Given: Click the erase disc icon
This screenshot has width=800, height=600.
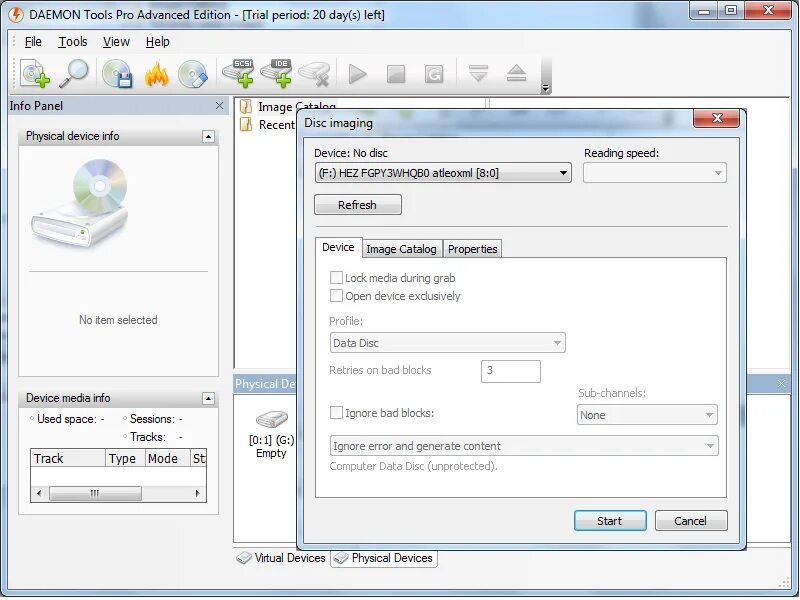Looking at the screenshot, I should point(193,74).
